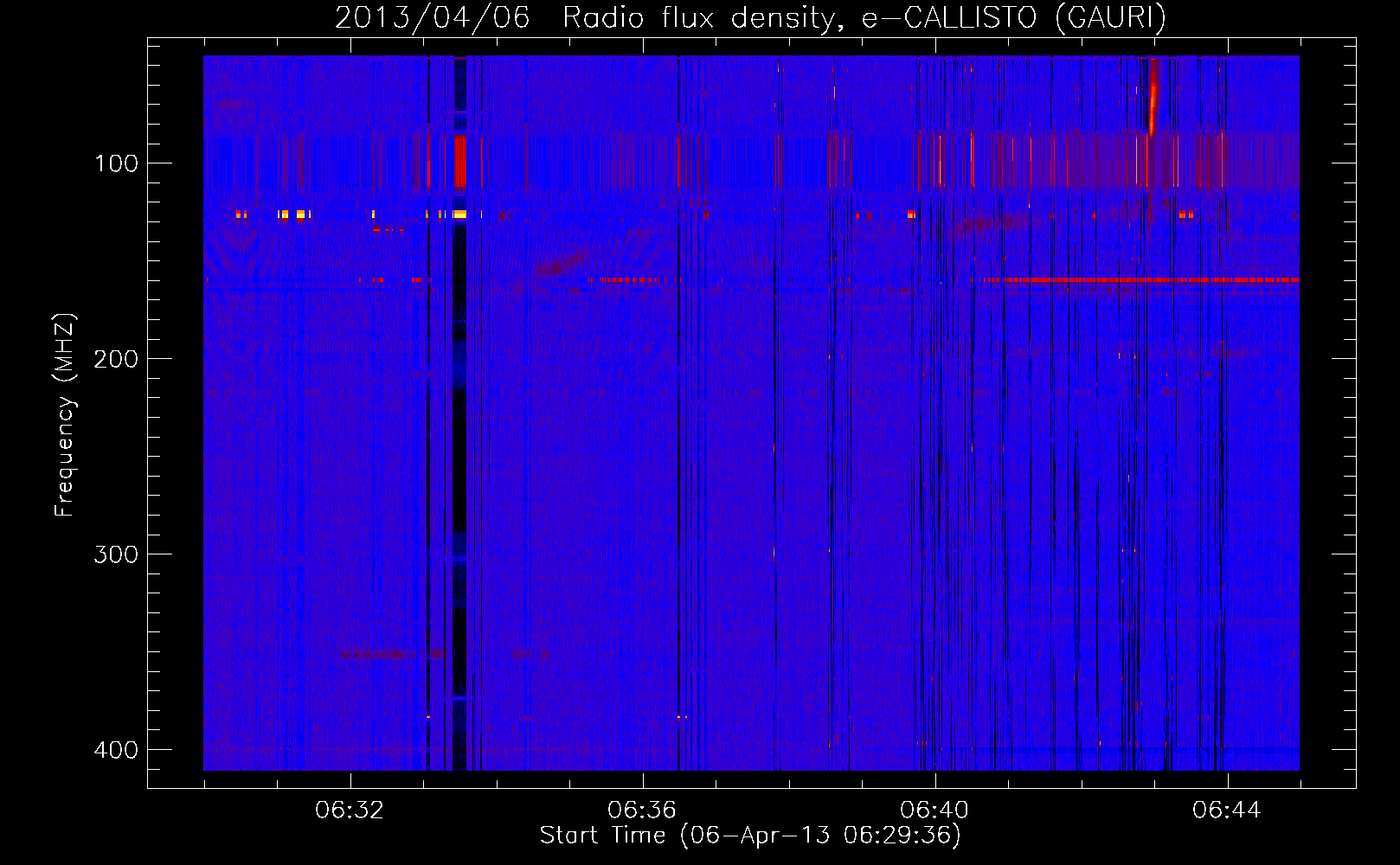Click the '06:32' time tick label
The width and height of the screenshot is (1400, 865).
click(350, 811)
